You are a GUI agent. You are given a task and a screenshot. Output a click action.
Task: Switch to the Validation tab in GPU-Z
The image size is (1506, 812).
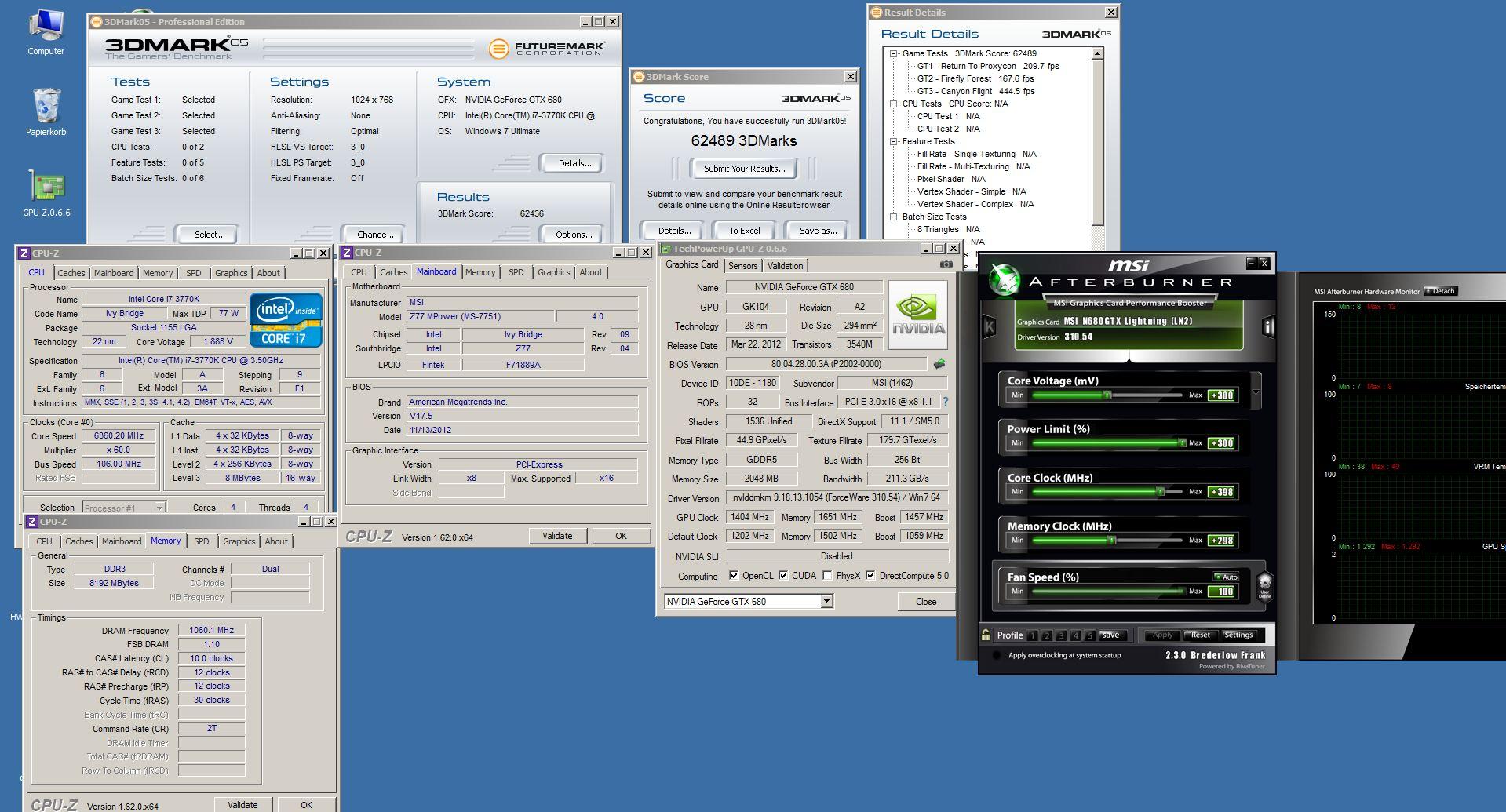(x=785, y=266)
